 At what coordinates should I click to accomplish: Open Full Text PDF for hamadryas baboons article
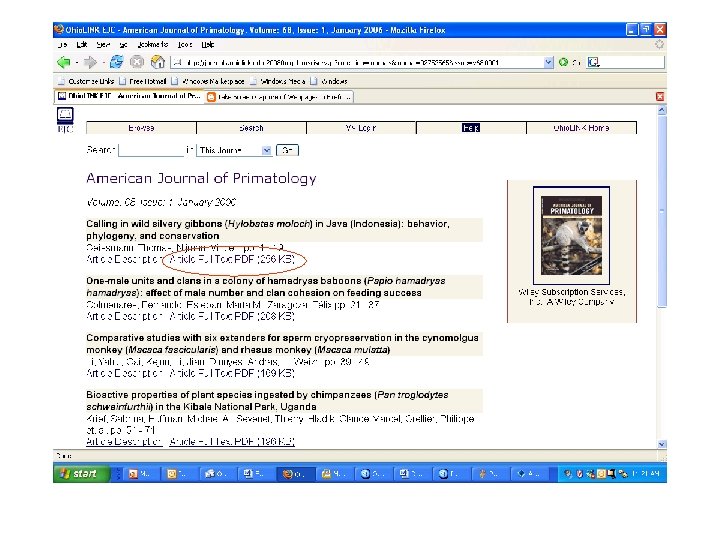coord(232,316)
